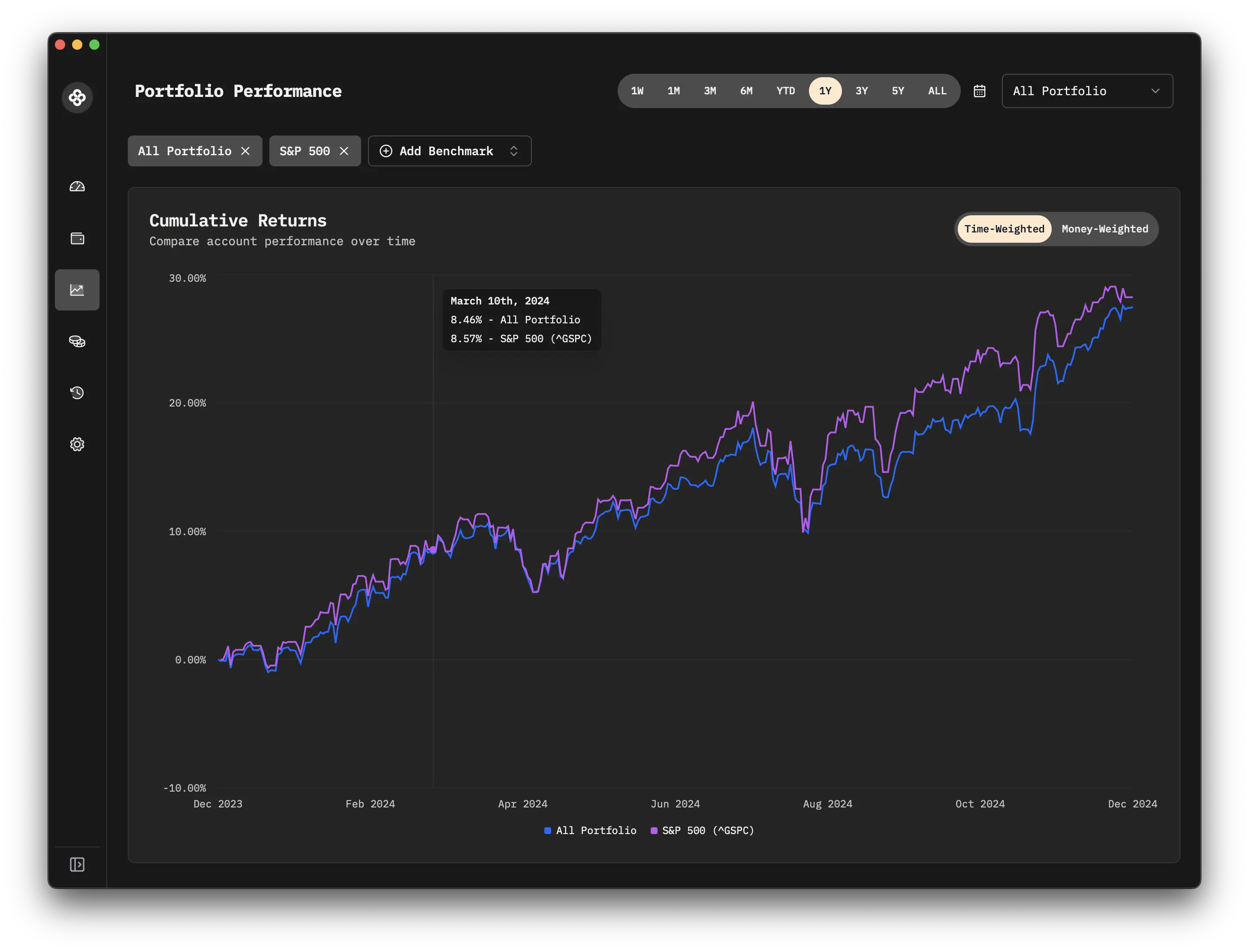Open the dashboard gauge icon
The image size is (1249, 952).
click(x=77, y=187)
